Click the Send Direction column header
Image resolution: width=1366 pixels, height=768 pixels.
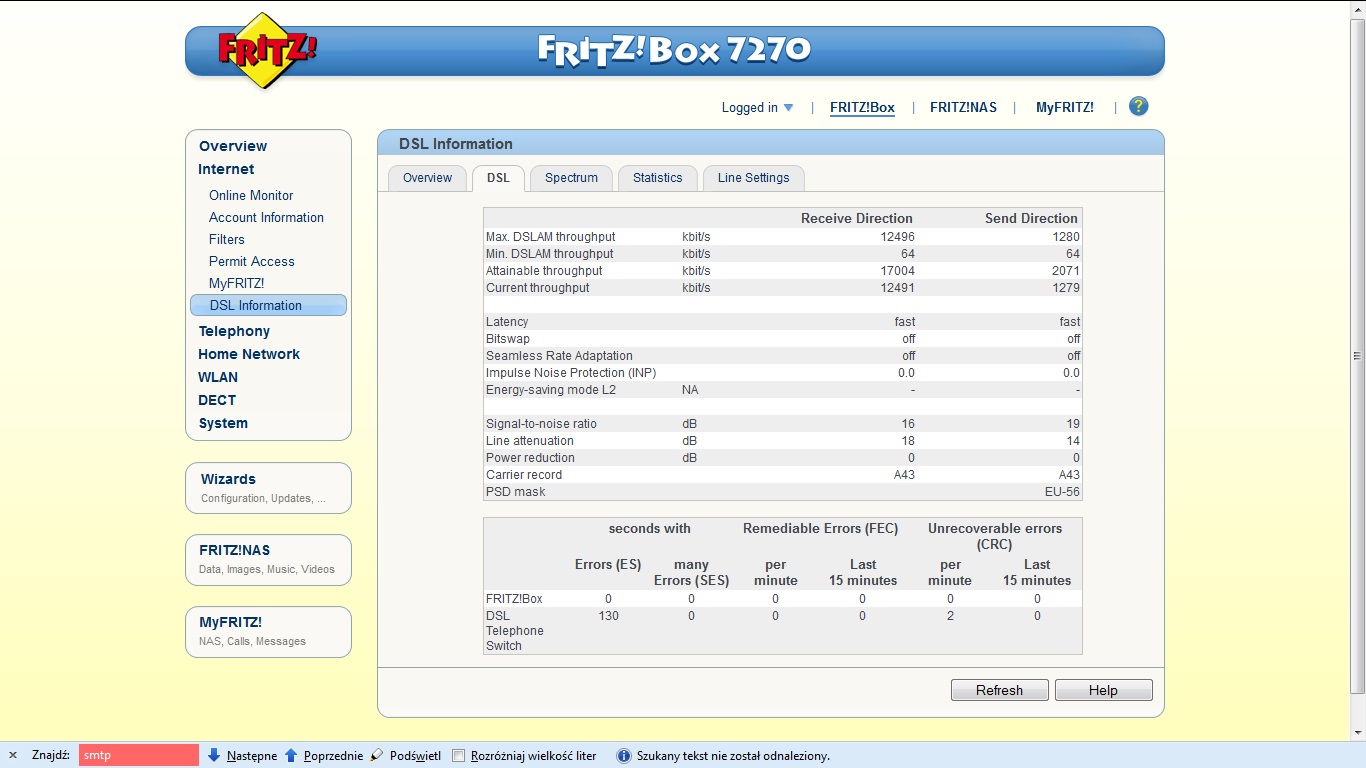(1031, 218)
